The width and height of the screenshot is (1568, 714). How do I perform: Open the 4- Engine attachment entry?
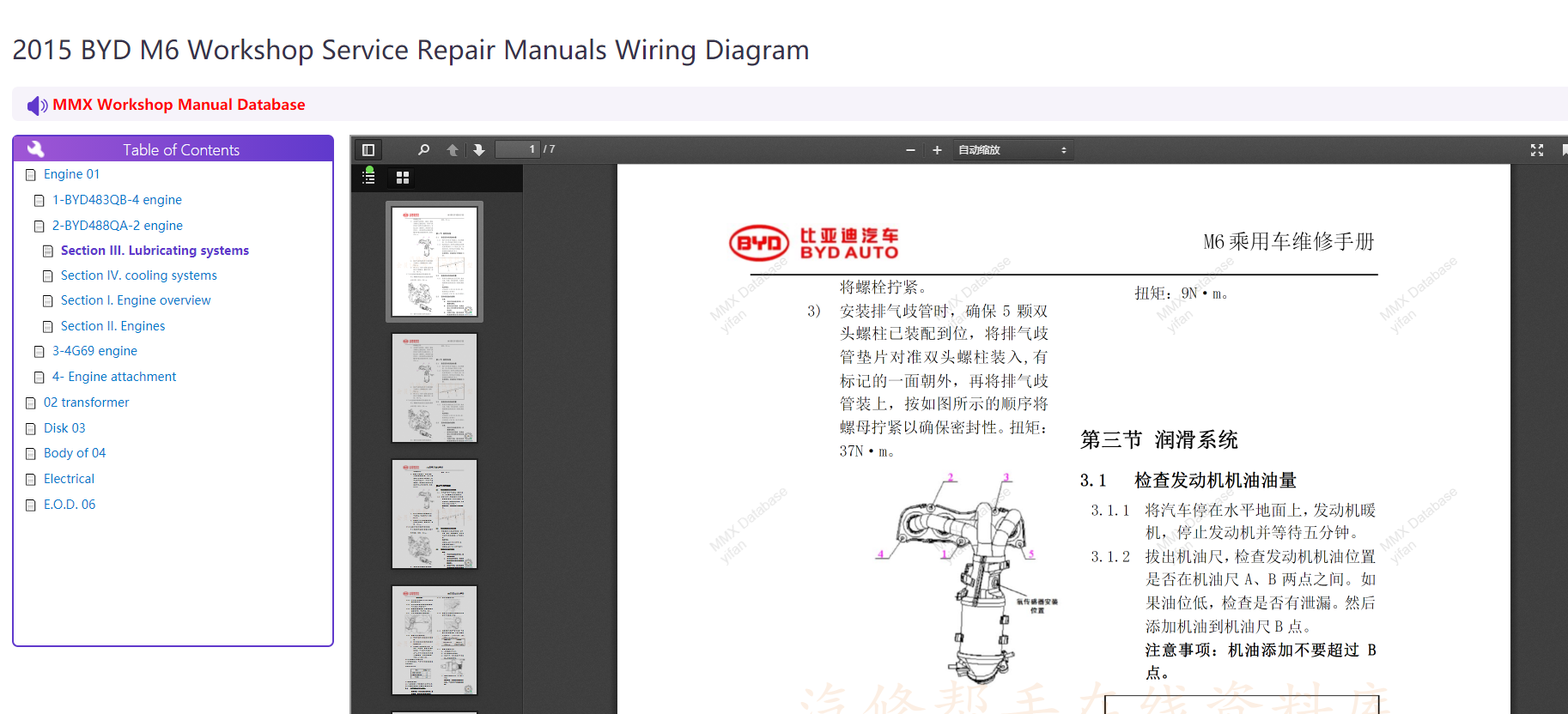click(x=114, y=377)
